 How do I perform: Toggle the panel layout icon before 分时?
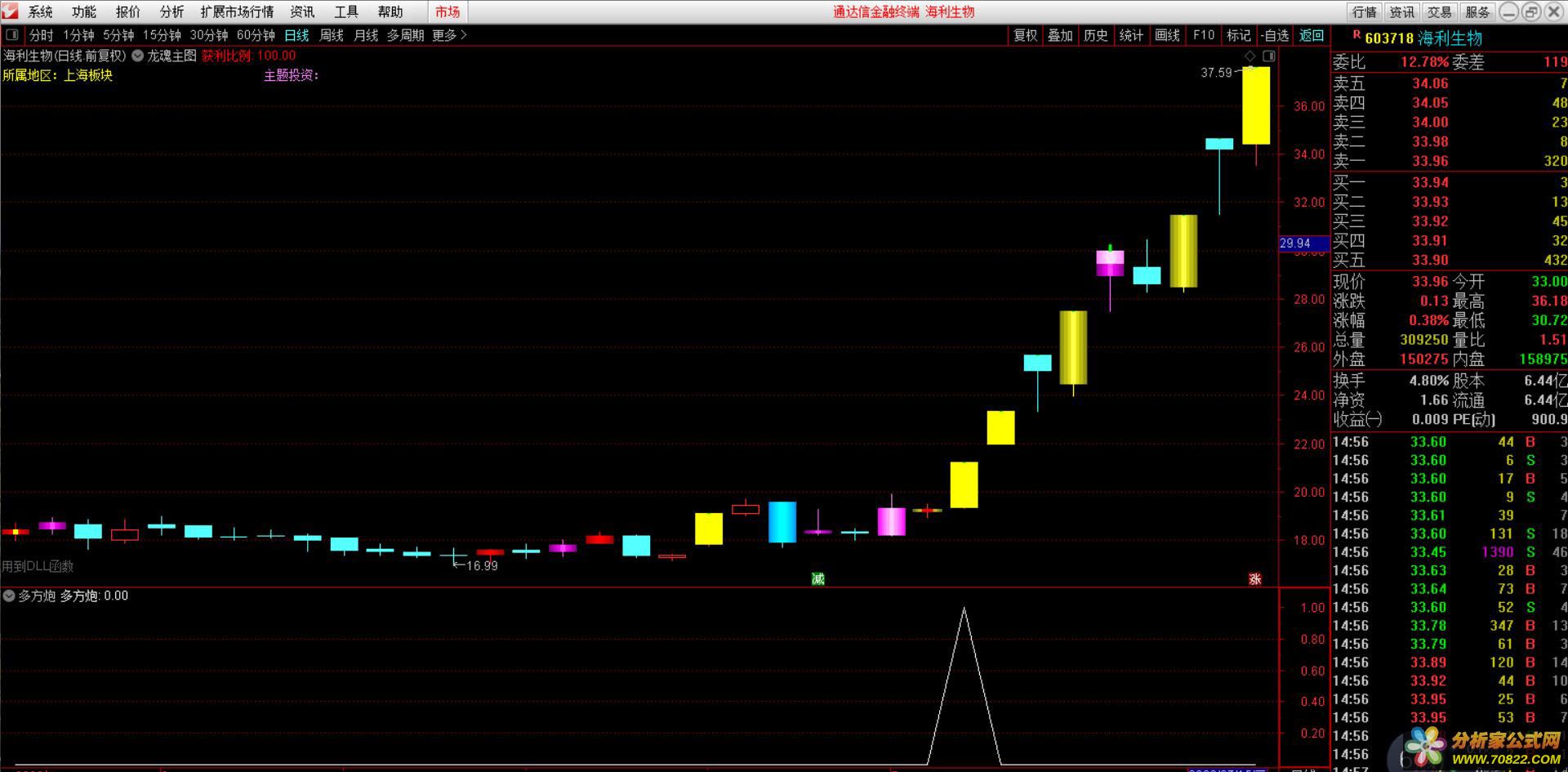coord(12,35)
